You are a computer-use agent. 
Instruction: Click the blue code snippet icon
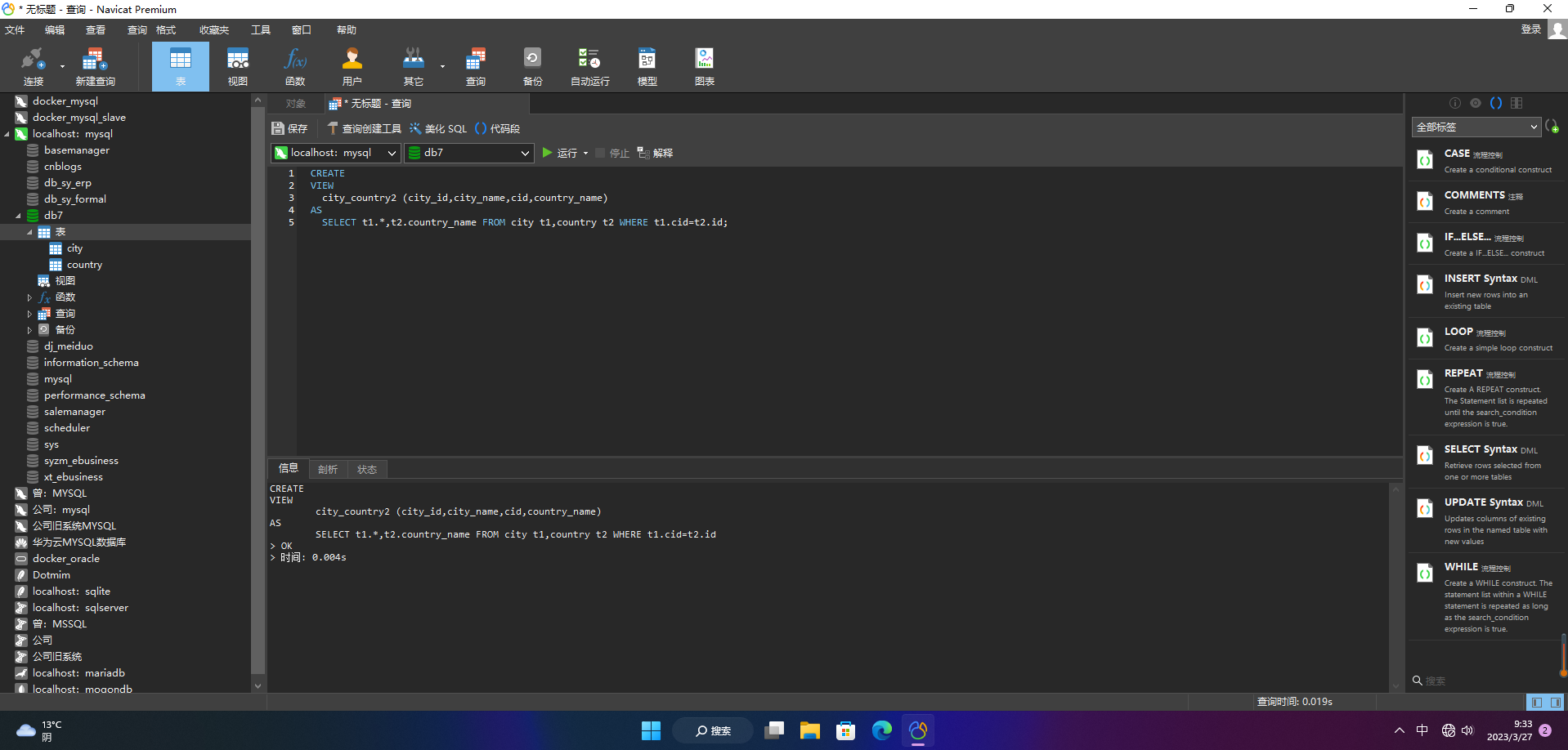click(x=1496, y=103)
